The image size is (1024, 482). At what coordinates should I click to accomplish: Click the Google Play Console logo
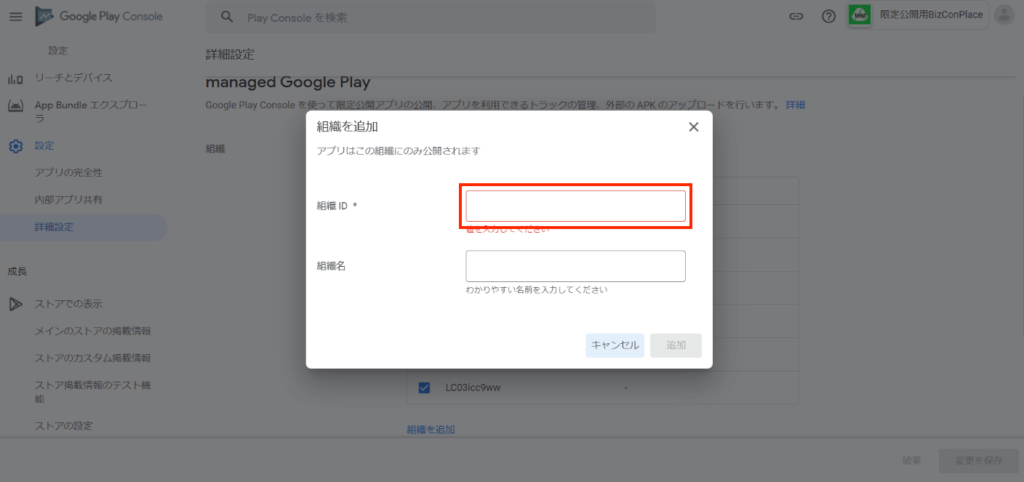[98, 17]
